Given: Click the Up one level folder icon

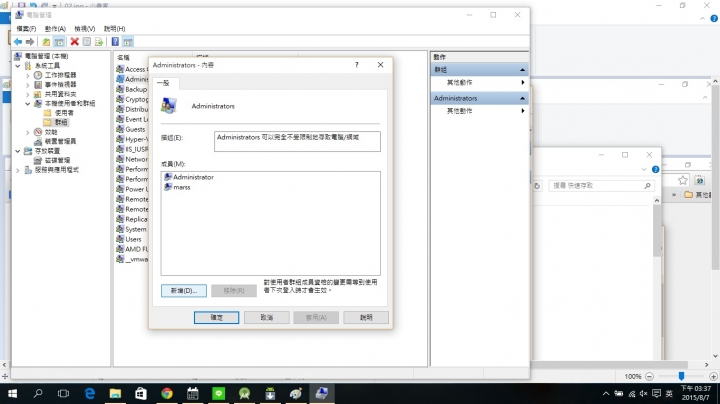Looking at the screenshot, I should coord(46,42).
